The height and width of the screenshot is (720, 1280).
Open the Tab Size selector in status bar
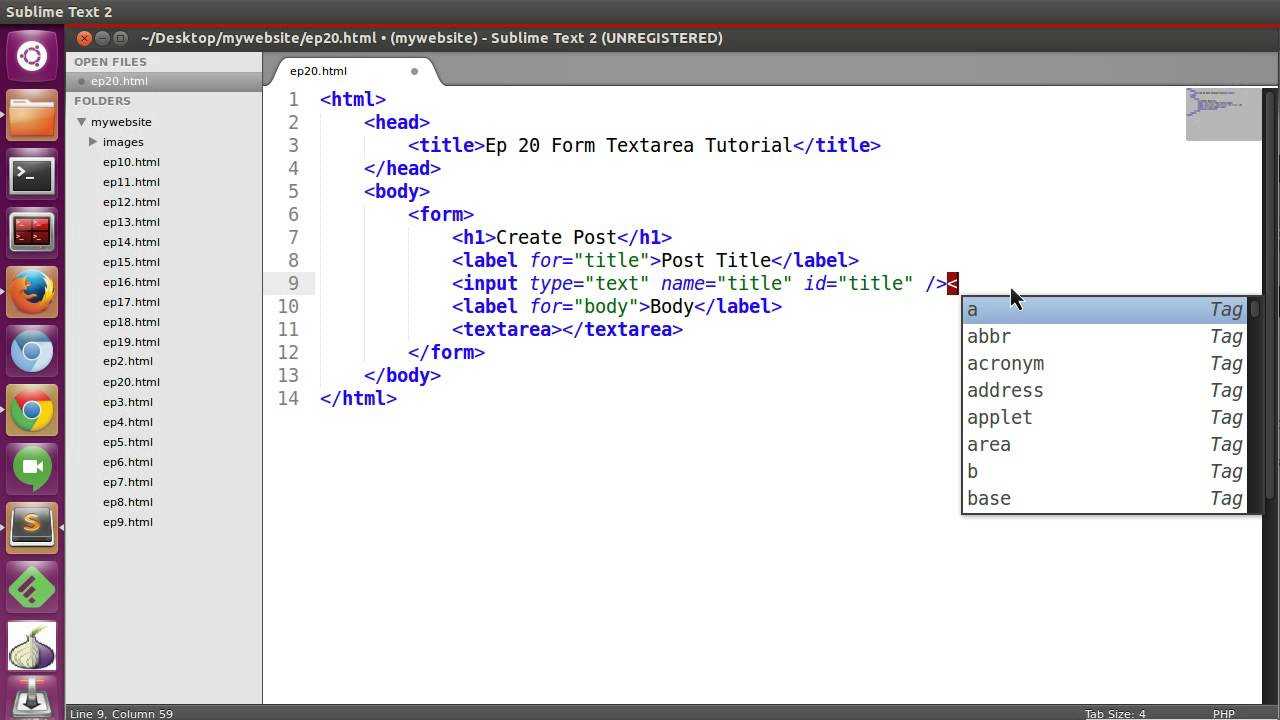[1115, 714]
